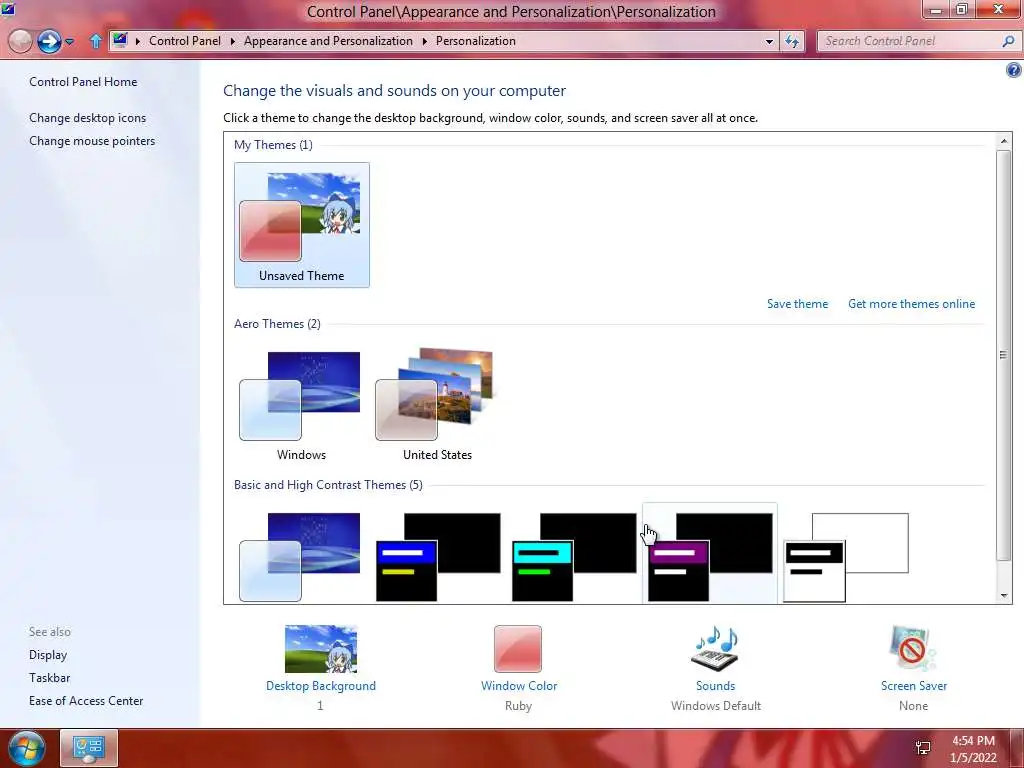Viewport: 1024px width, 768px height.
Task: Open the Ruby Window Color swatch
Action: (x=518, y=648)
